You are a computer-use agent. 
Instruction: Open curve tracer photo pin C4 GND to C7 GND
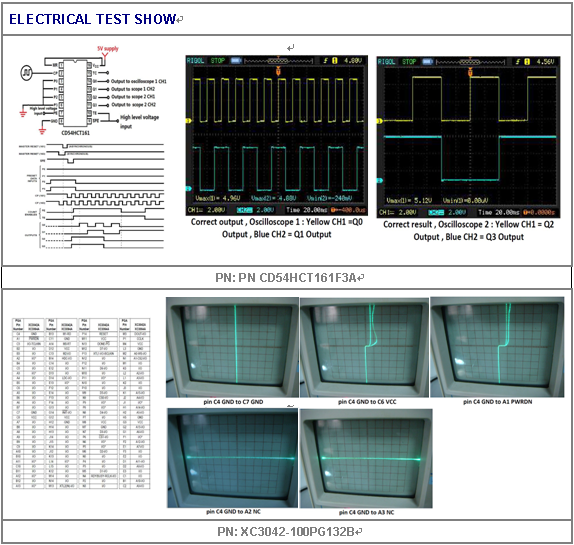coord(232,347)
